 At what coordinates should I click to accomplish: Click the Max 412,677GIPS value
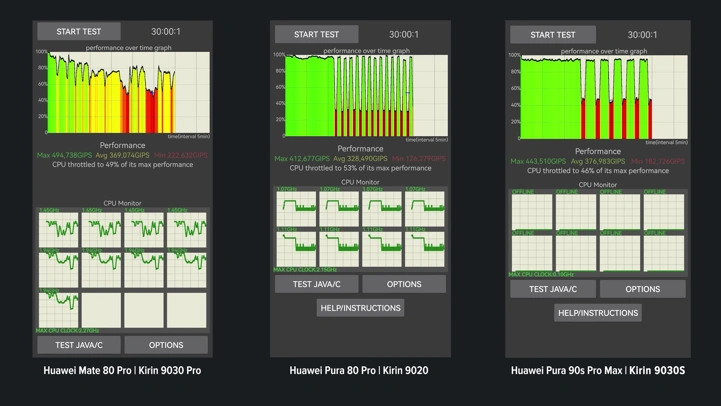click(302, 158)
